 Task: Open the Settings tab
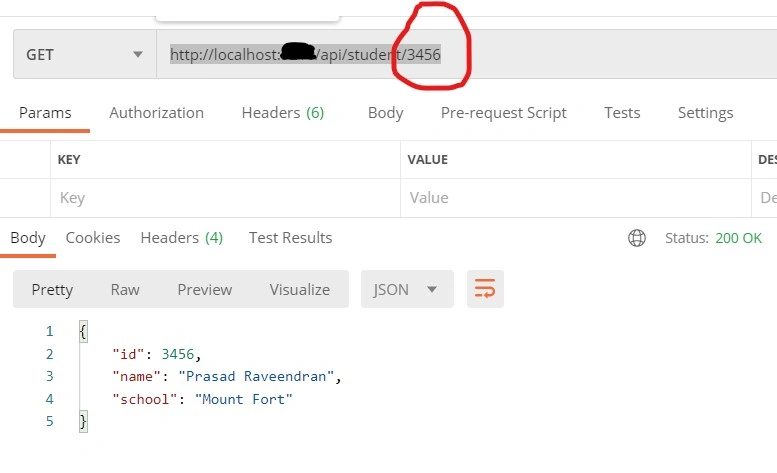pyautogui.click(x=705, y=113)
